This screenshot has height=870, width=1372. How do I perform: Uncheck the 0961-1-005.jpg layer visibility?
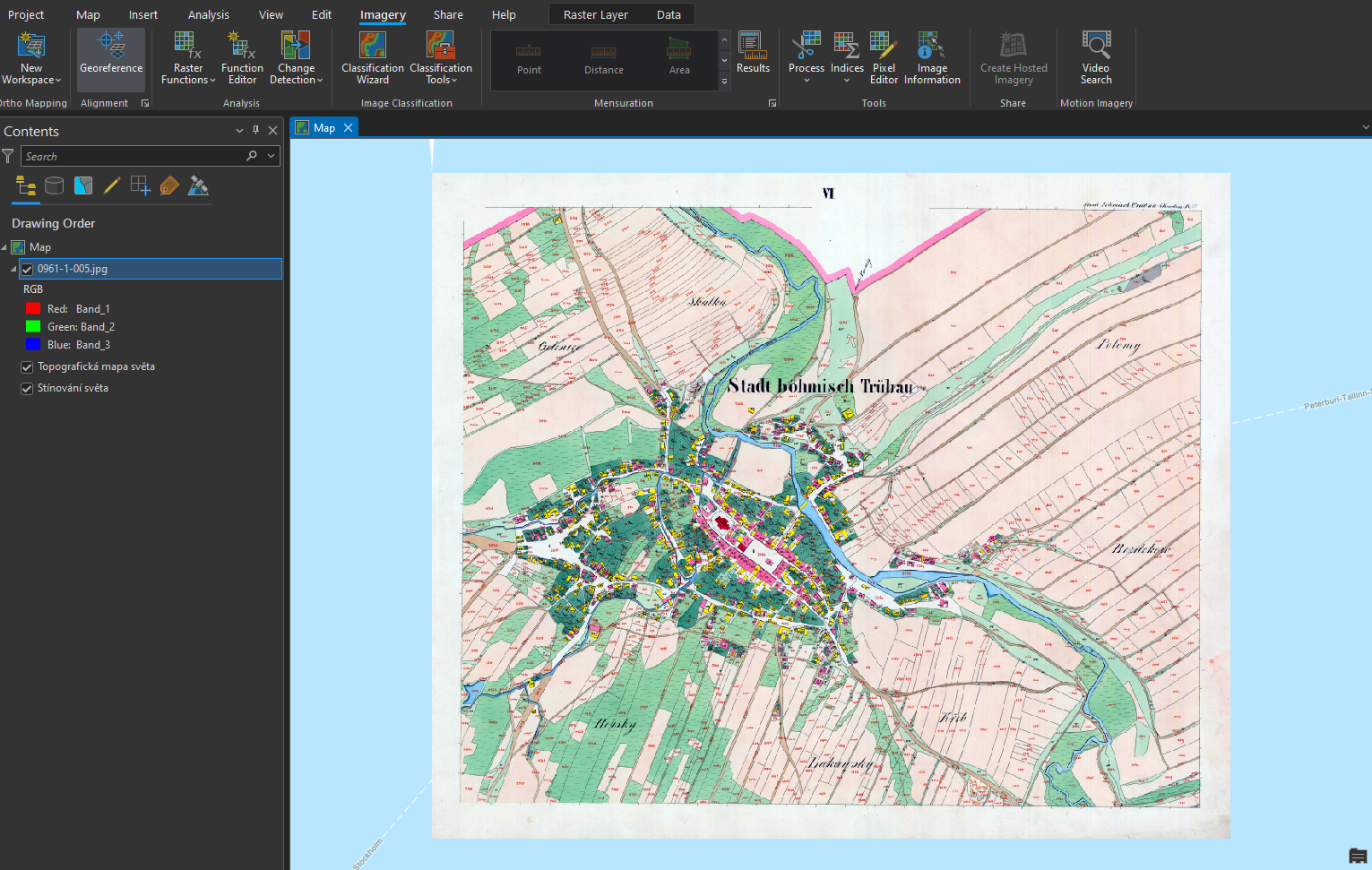(27, 269)
